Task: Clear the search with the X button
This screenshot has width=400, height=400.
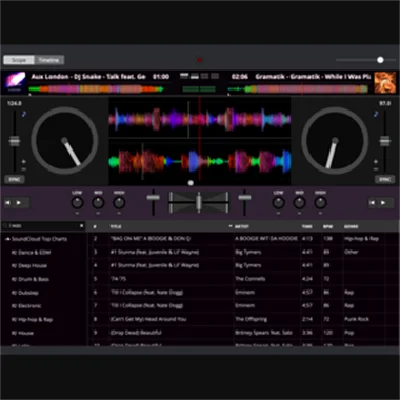Action: pyautogui.click(x=82, y=226)
